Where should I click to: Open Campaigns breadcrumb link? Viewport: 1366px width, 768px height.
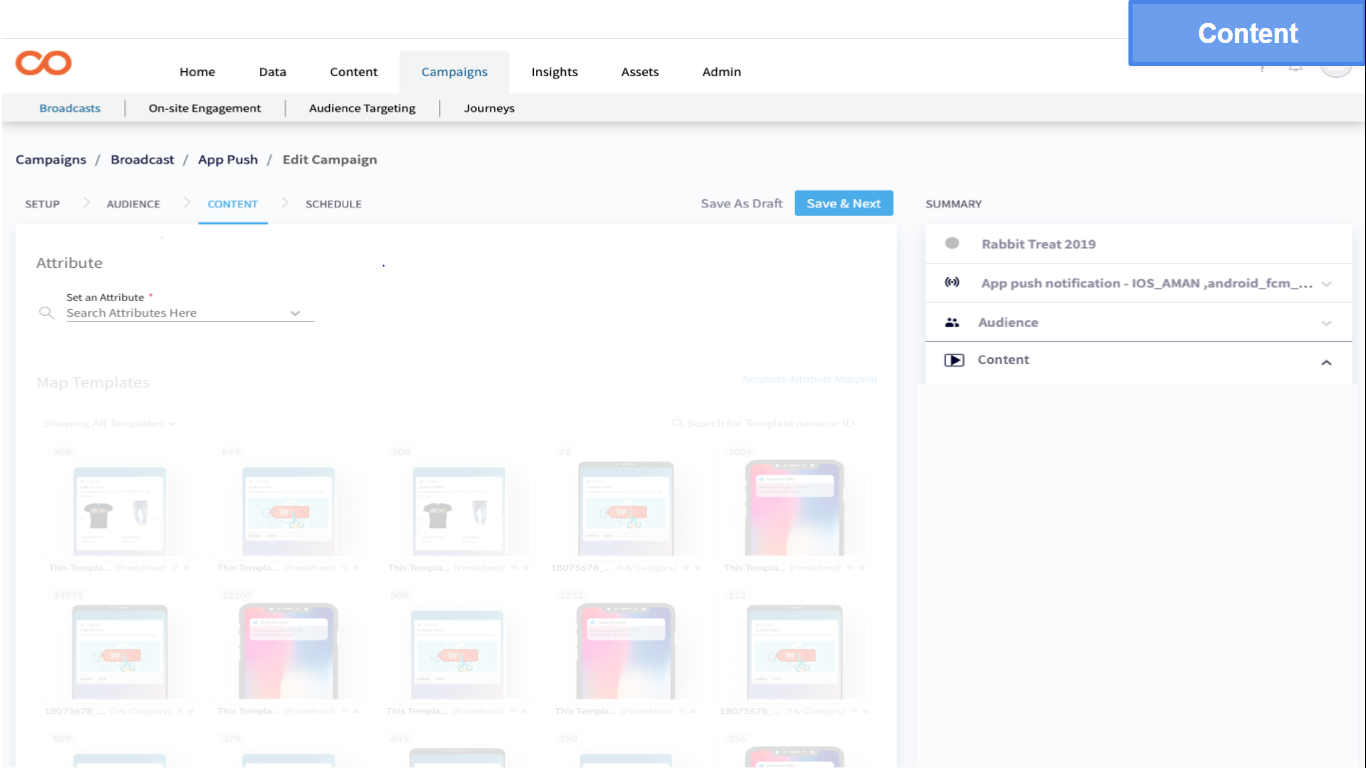pos(51,160)
